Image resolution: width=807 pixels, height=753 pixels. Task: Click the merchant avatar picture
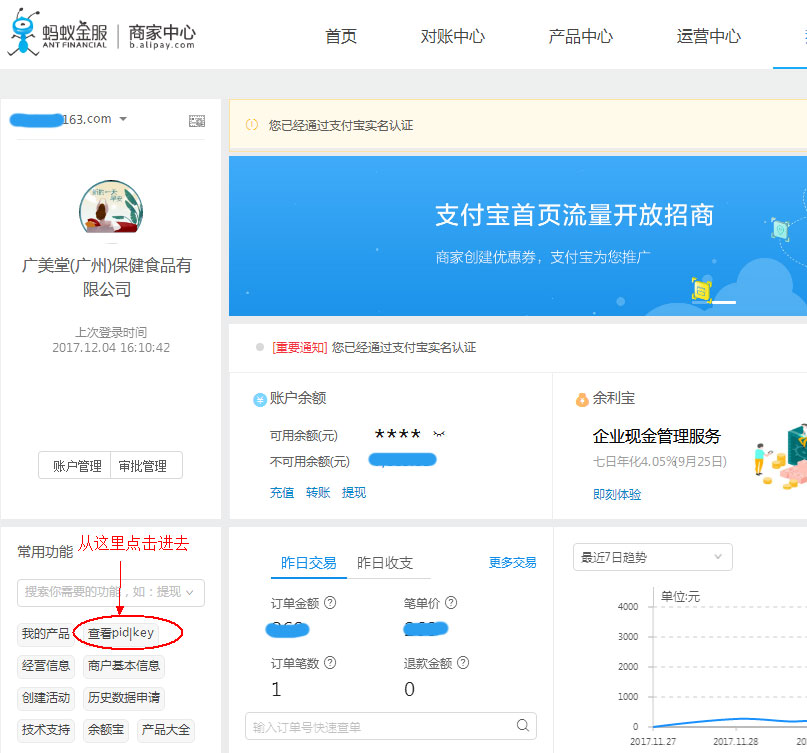tap(111, 206)
